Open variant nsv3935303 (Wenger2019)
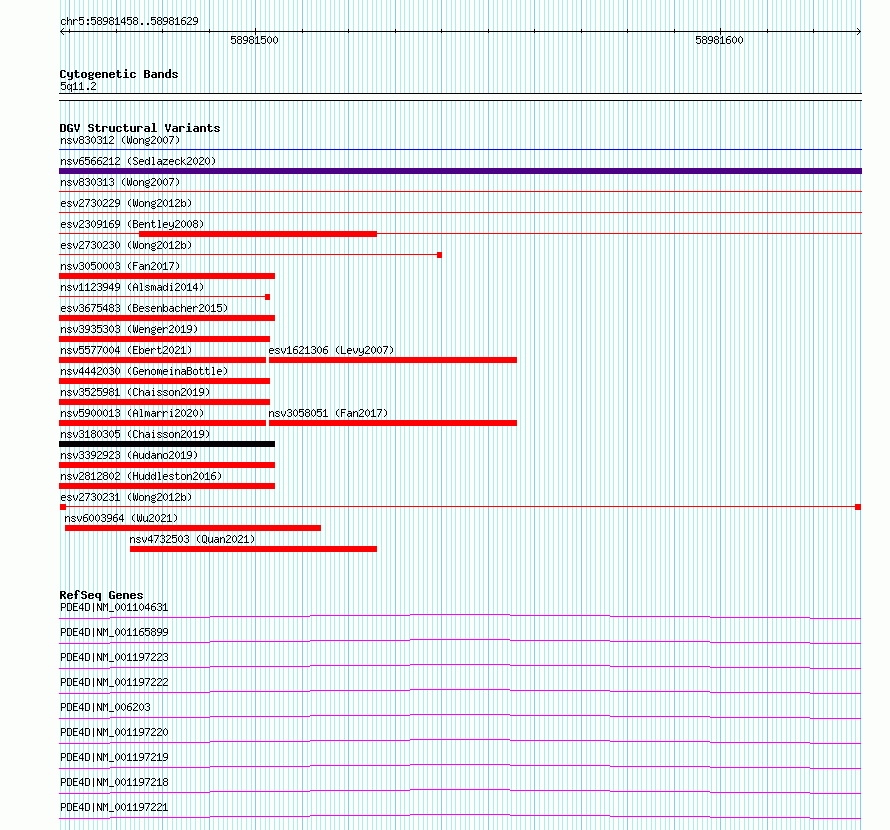This screenshot has width=890, height=830. [x=129, y=329]
